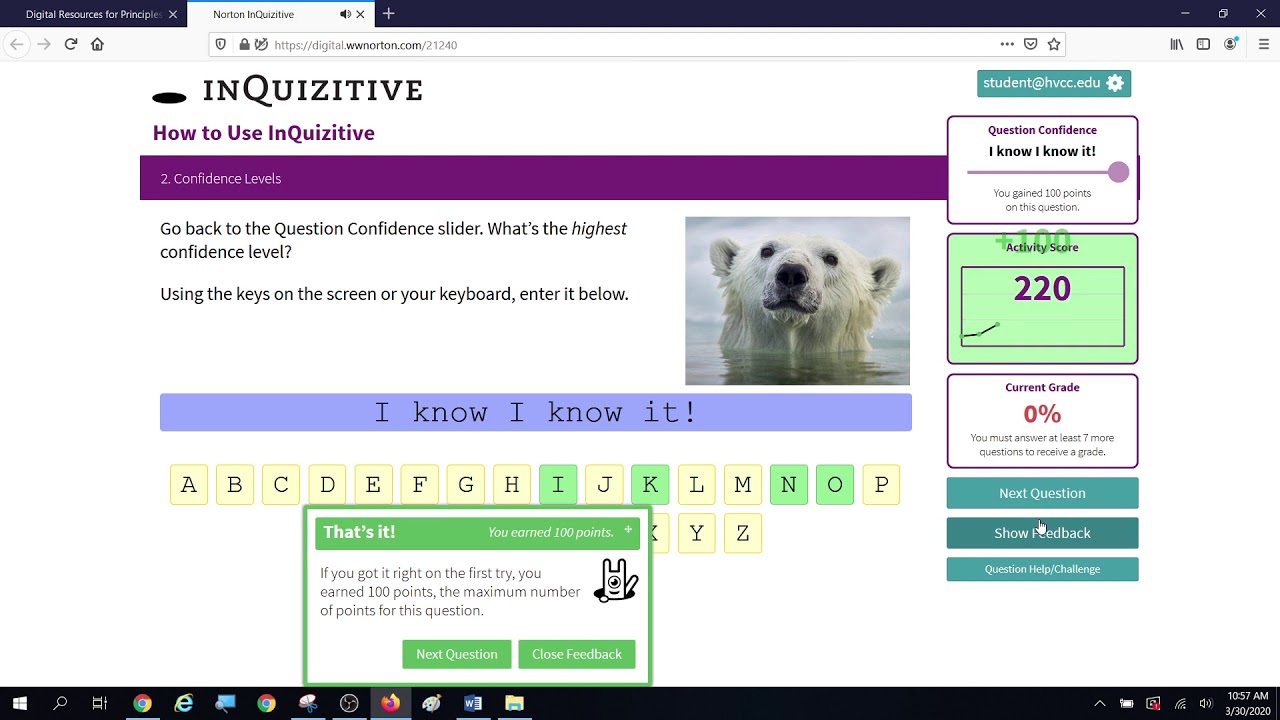
Task: Click the letter A key
Action: coord(189,485)
